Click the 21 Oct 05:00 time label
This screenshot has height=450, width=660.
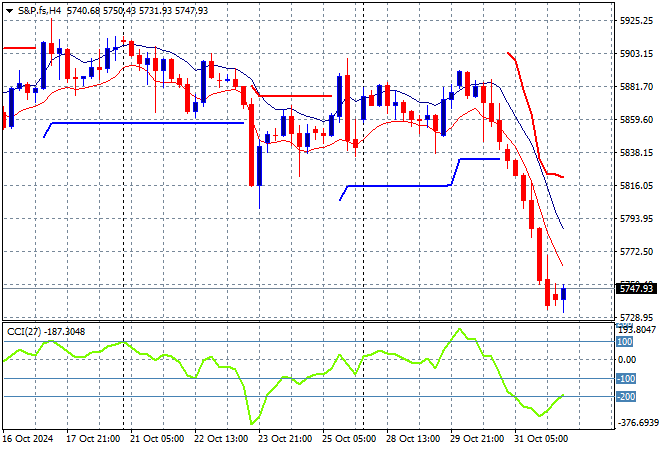[157, 439]
